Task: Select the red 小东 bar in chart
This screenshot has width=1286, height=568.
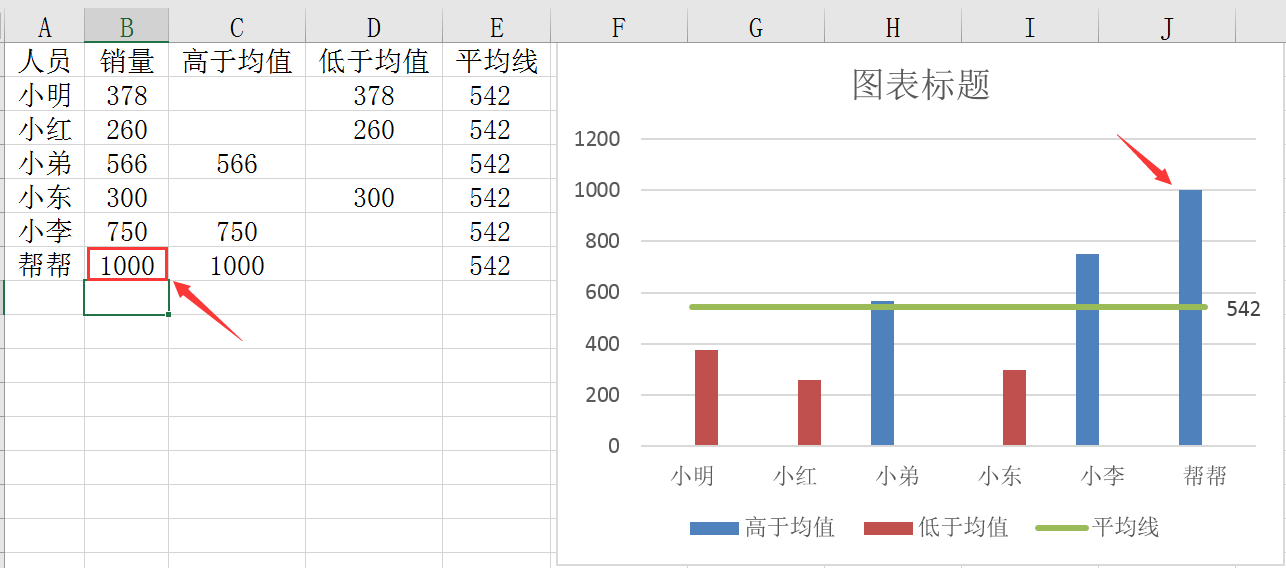Action: (x=1014, y=407)
